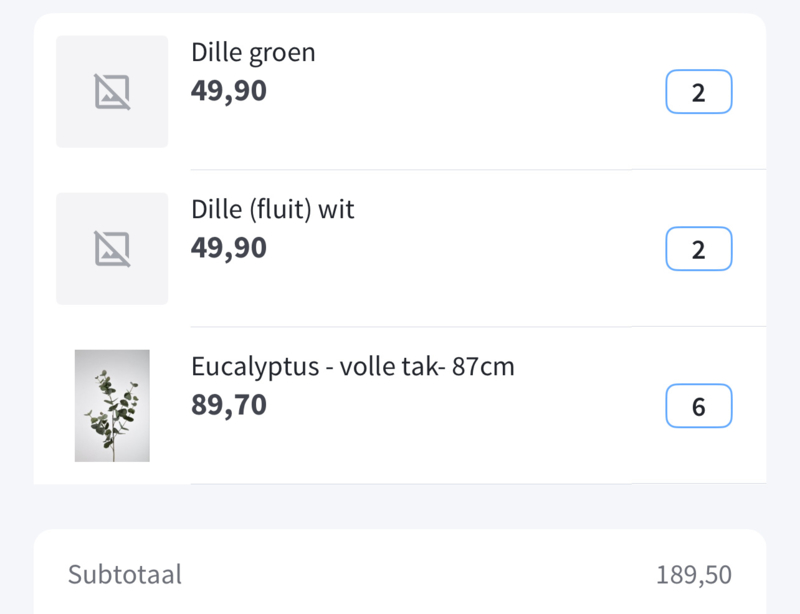800x614 pixels.
Task: Click '87cm' in the Eucalyptus title
Action: [483, 366]
